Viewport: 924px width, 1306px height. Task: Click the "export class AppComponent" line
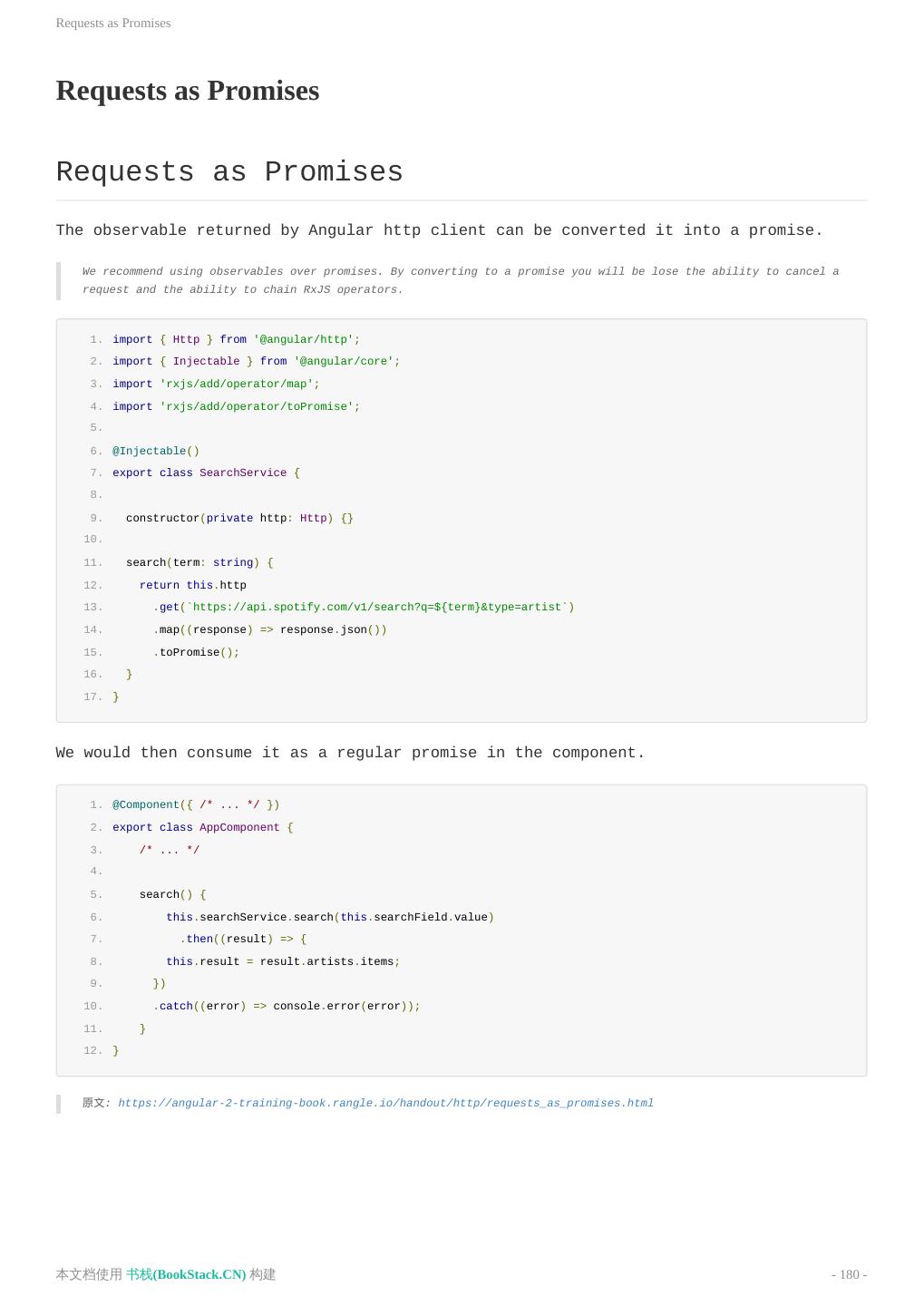click(x=202, y=828)
